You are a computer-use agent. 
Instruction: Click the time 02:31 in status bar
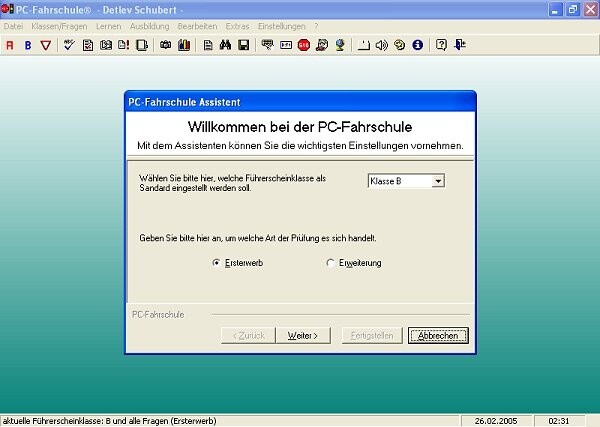[x=559, y=421]
